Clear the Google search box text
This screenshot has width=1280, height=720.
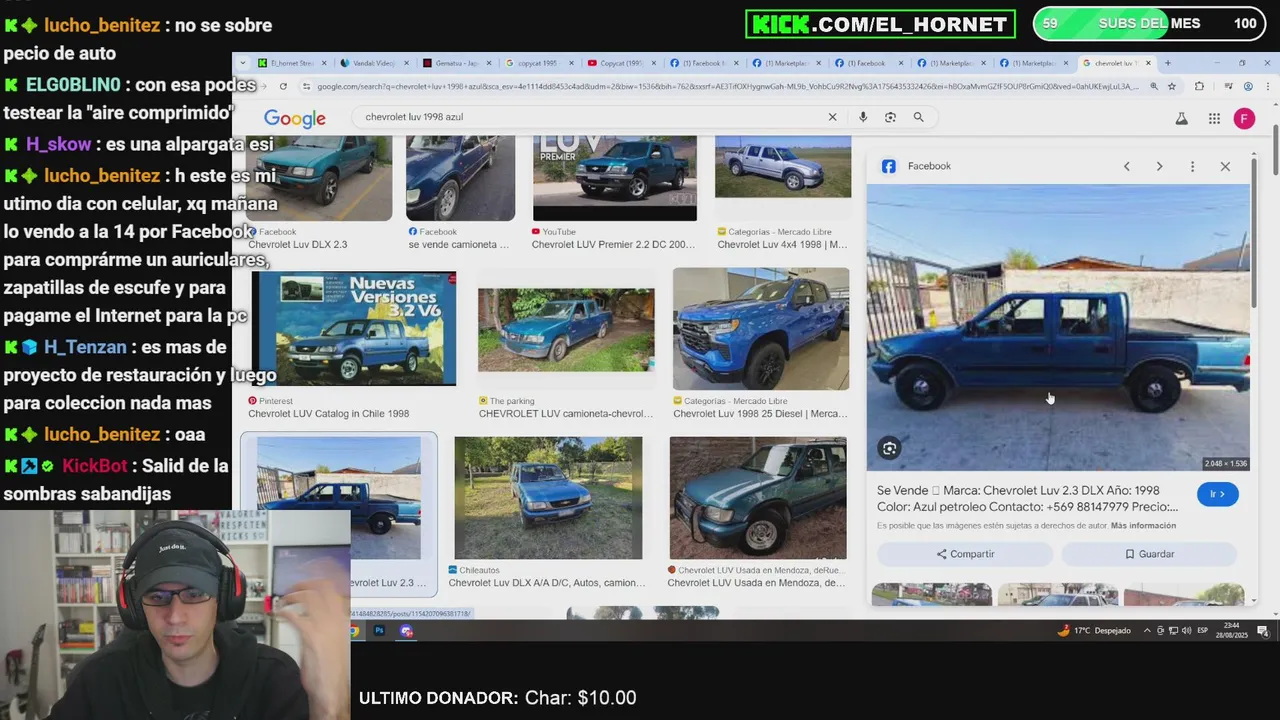point(832,117)
